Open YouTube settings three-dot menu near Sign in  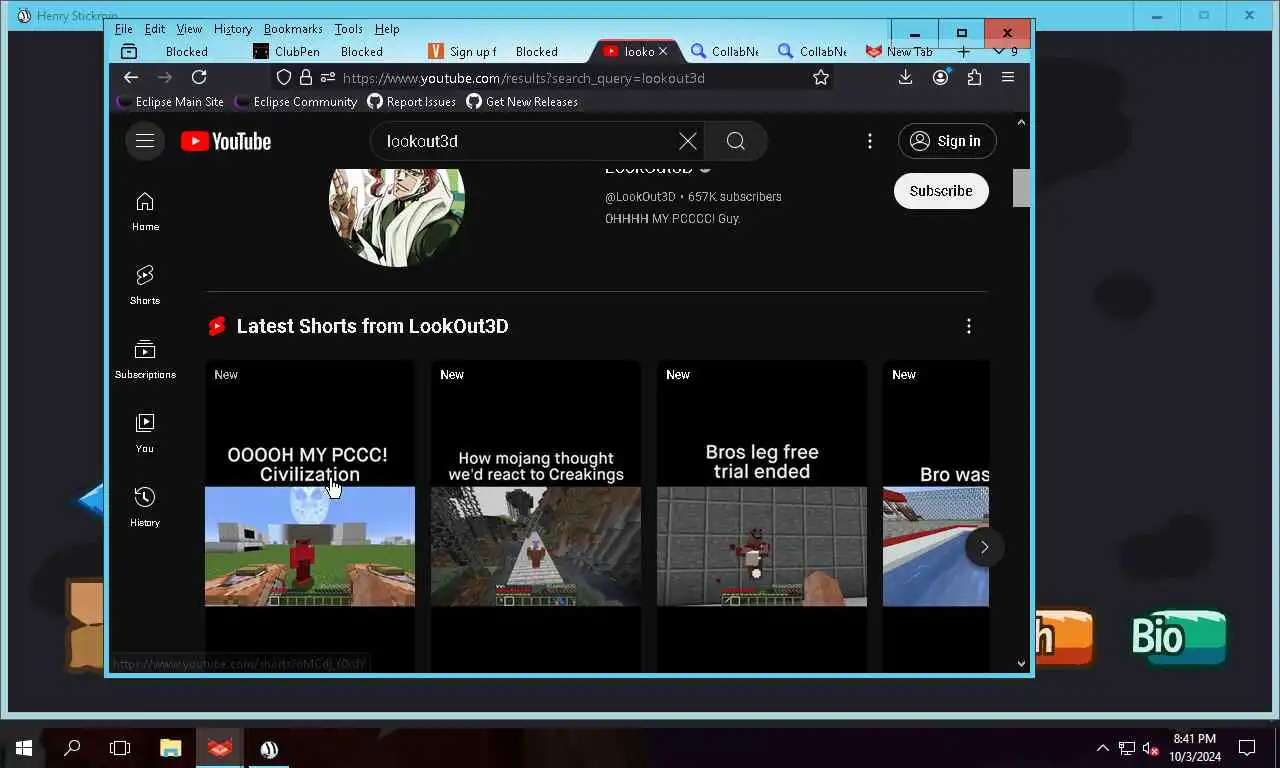[870, 141]
